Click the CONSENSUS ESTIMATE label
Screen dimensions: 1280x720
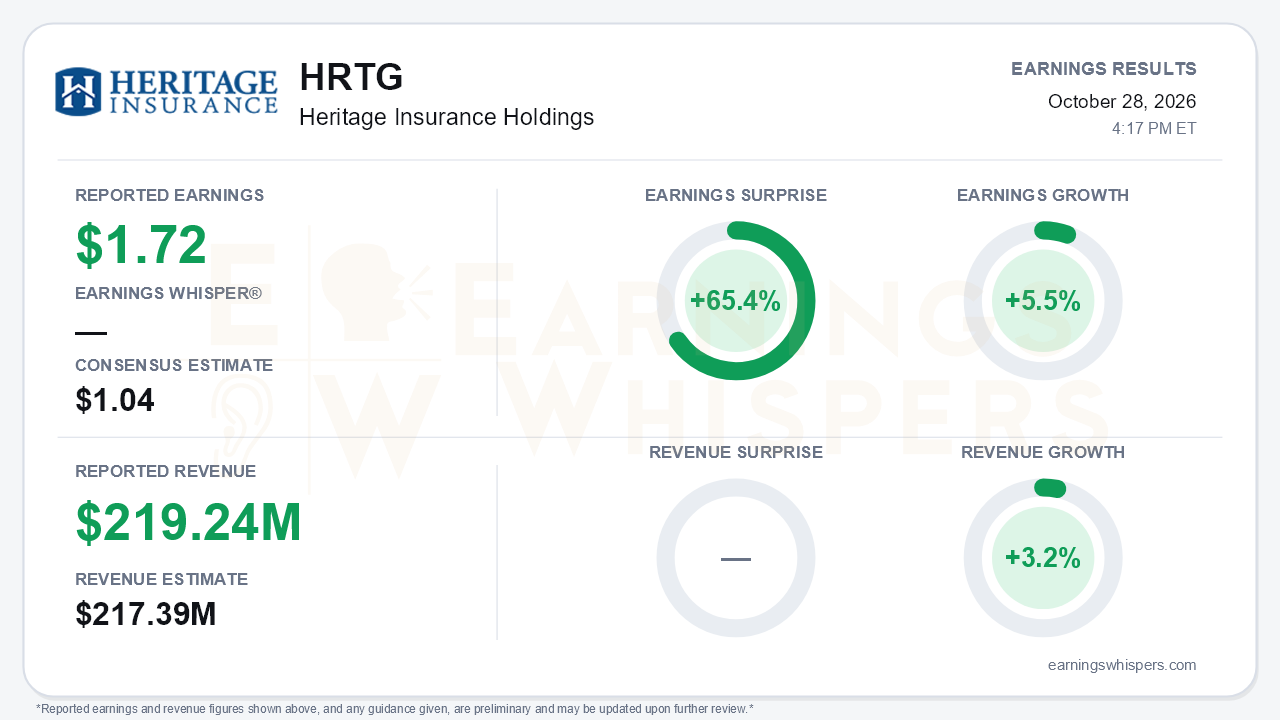[174, 365]
